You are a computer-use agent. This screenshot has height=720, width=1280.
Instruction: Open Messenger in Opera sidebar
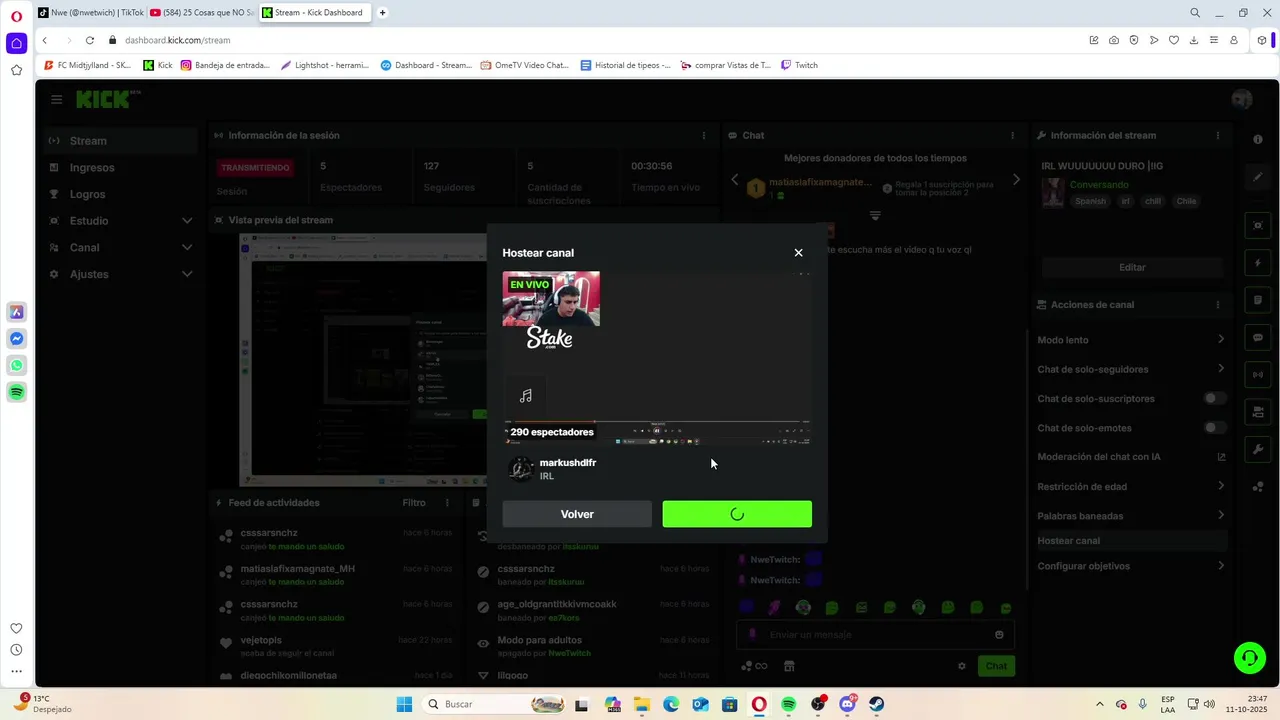[x=17, y=339]
